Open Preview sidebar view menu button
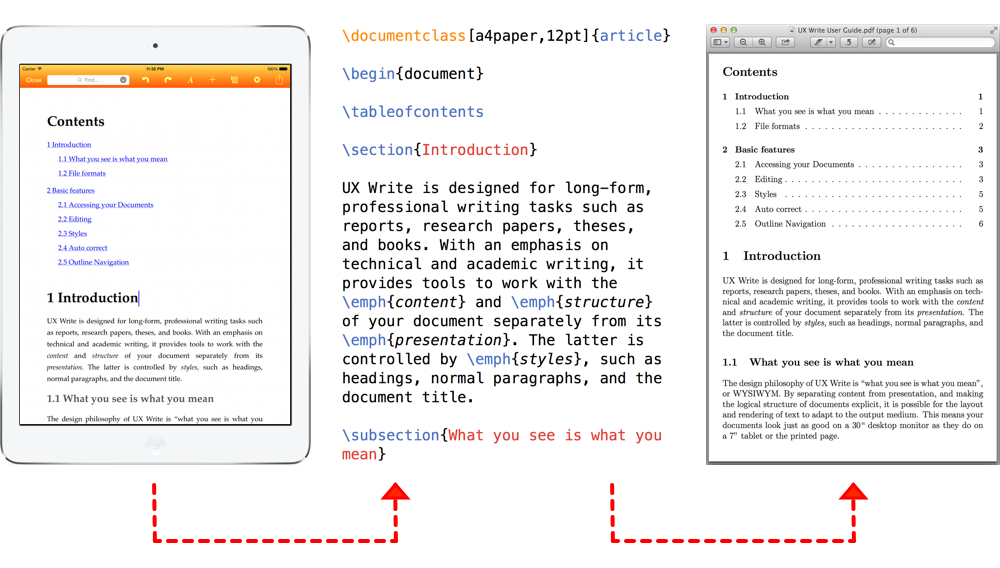 tap(720, 42)
